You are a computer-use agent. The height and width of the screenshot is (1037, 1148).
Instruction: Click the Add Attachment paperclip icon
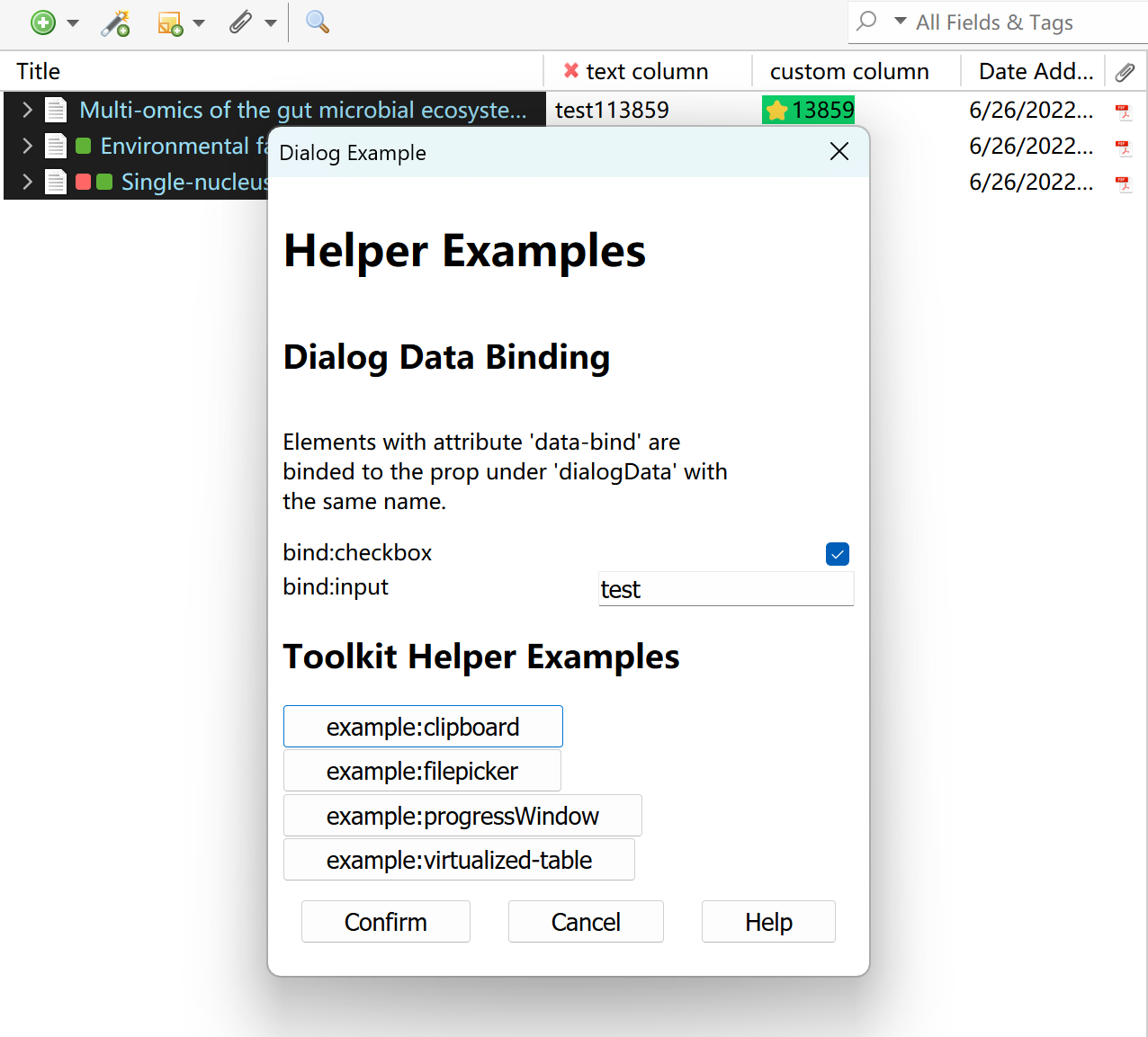240,22
